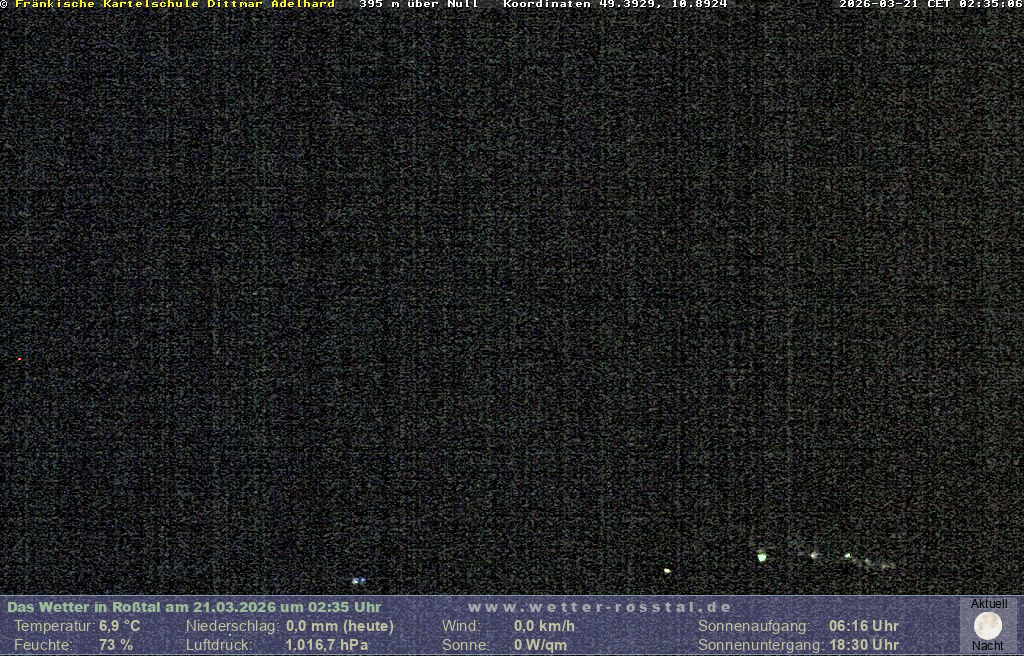1024x656 pixels.
Task: Click the Niederschlag value 0,0 mm (heute)
Action: pos(339,626)
